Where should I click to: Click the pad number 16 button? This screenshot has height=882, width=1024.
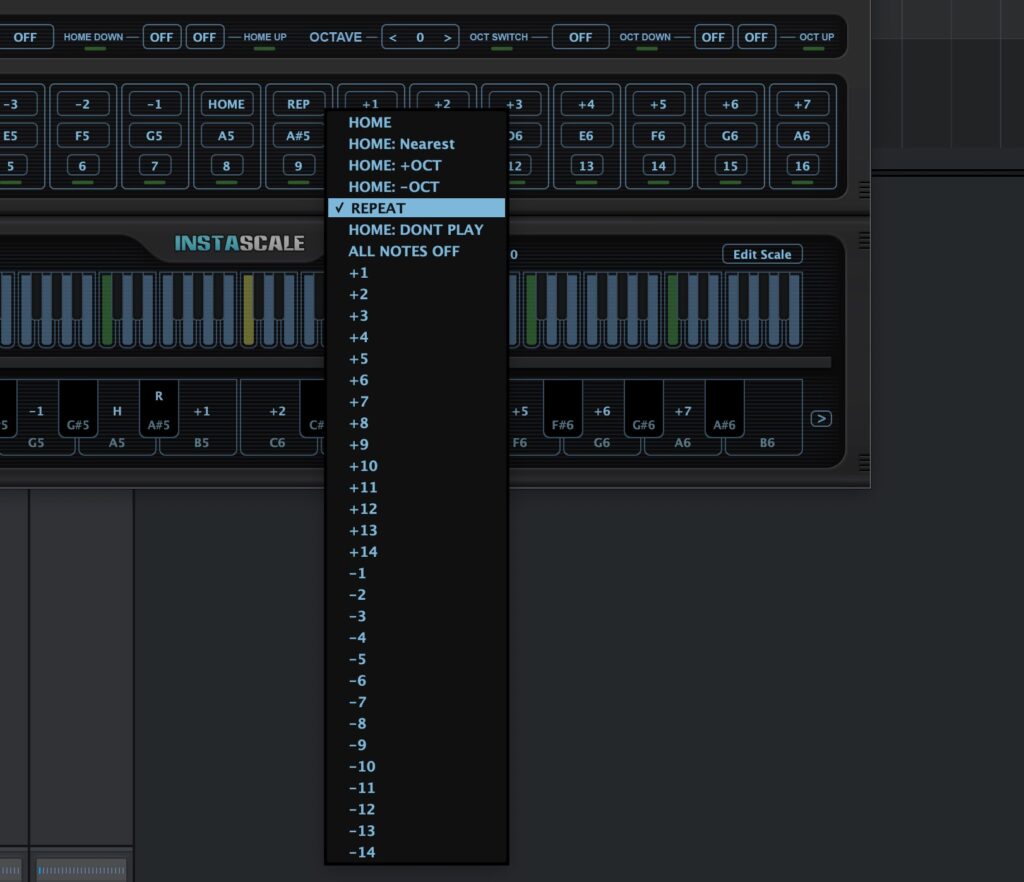[802, 166]
